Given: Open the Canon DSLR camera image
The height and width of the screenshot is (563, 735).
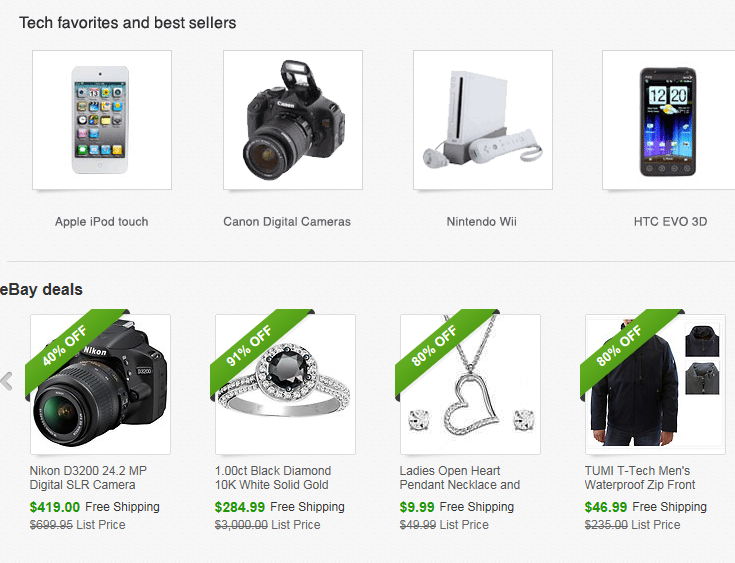Looking at the screenshot, I should pyautogui.click(x=293, y=120).
